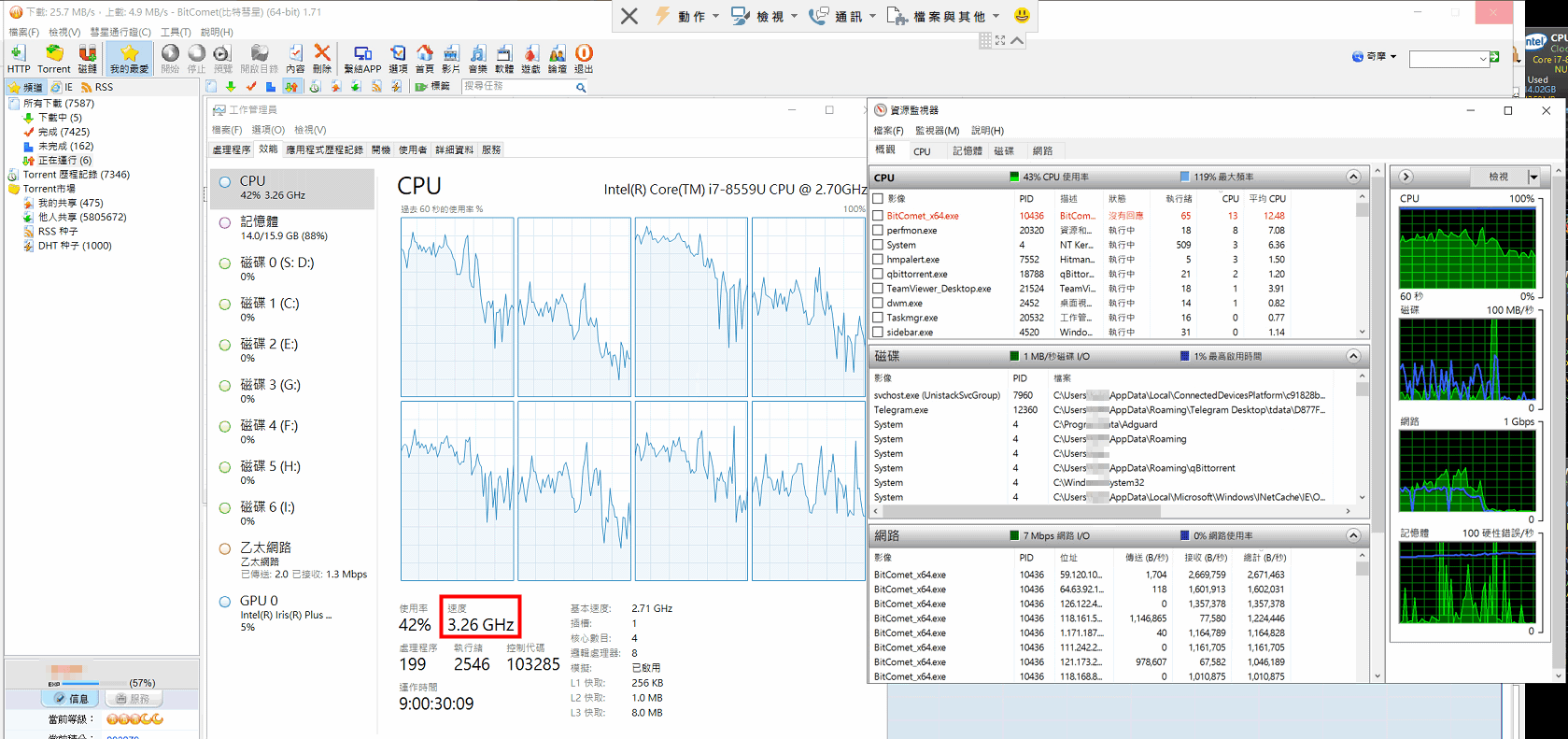Screen dimensions: 1568x739
Task: Tick the TeamViewer_Desktop.exe checkbox
Action: click(878, 289)
